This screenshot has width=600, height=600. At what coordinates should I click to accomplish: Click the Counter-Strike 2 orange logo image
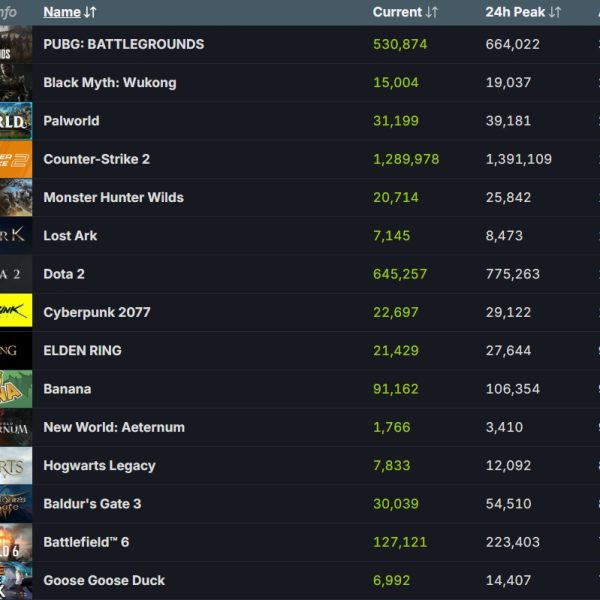point(15,159)
